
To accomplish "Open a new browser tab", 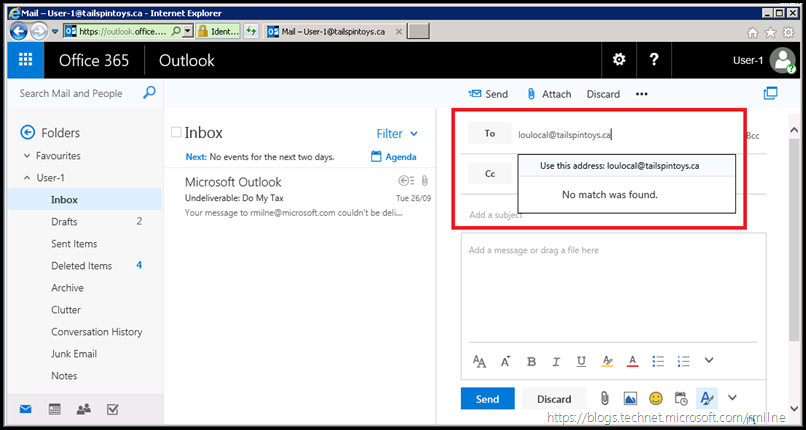I will (418, 32).
